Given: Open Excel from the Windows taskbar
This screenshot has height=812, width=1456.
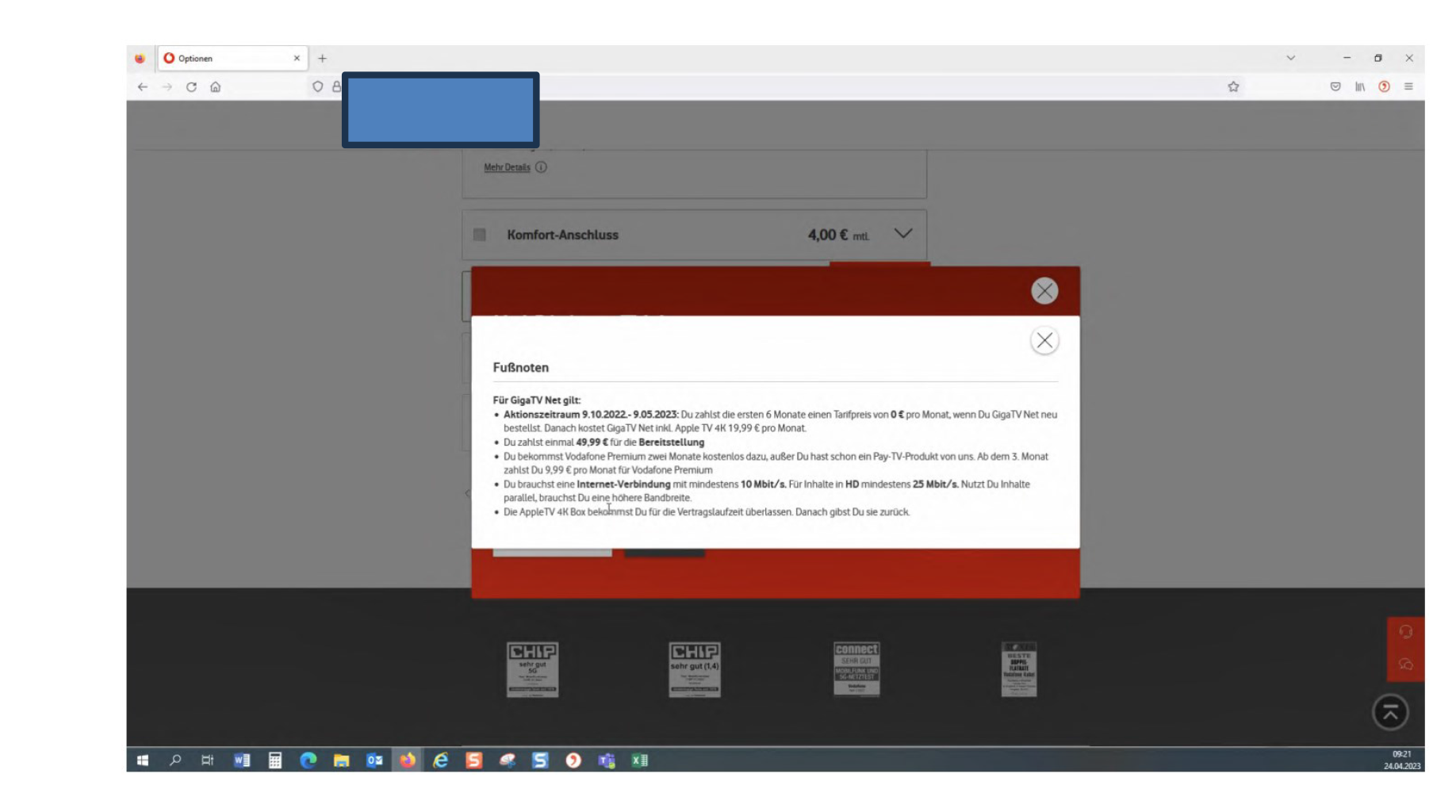Looking at the screenshot, I should pyautogui.click(x=639, y=760).
